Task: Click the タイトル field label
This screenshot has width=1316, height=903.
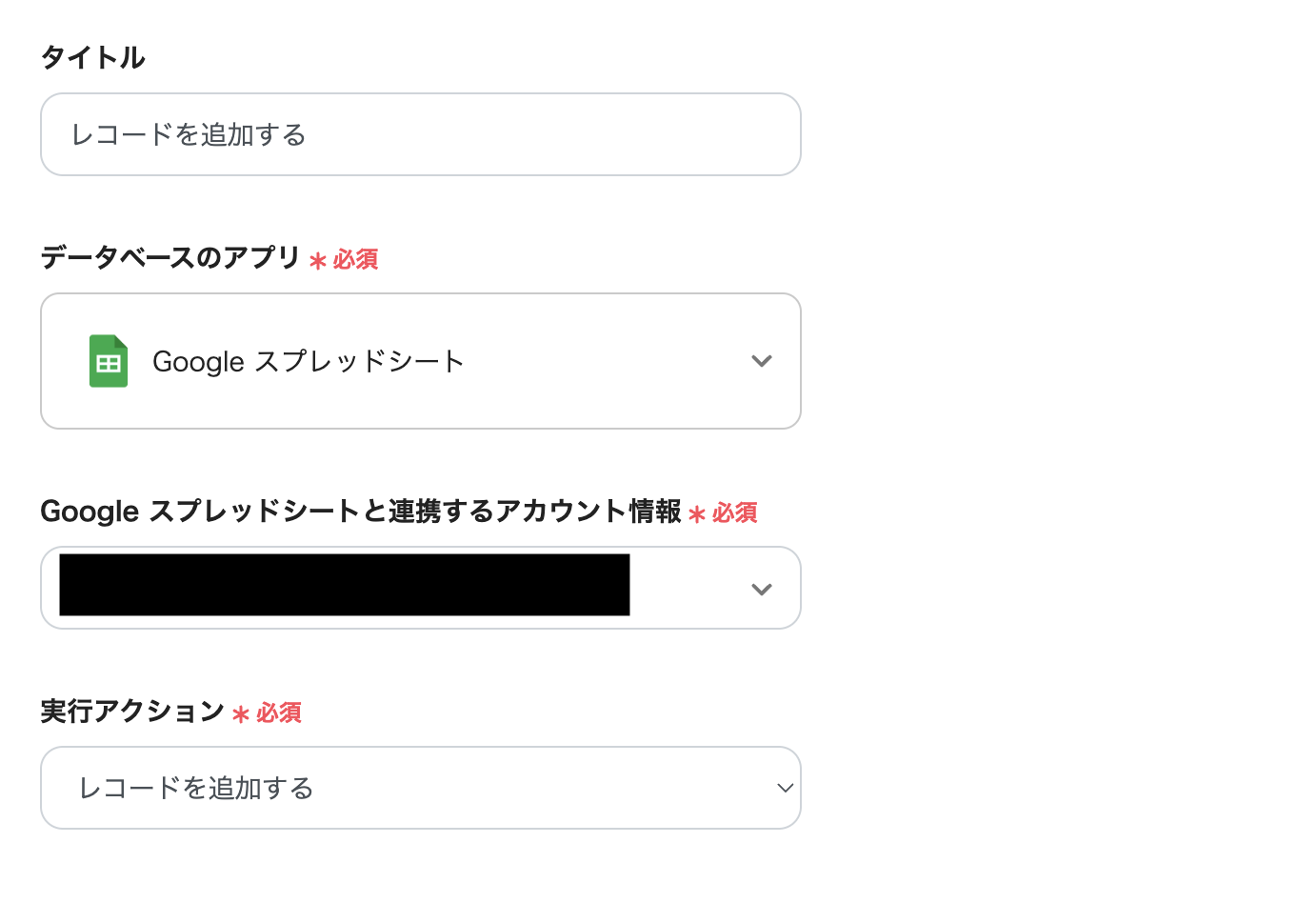Action: click(92, 57)
